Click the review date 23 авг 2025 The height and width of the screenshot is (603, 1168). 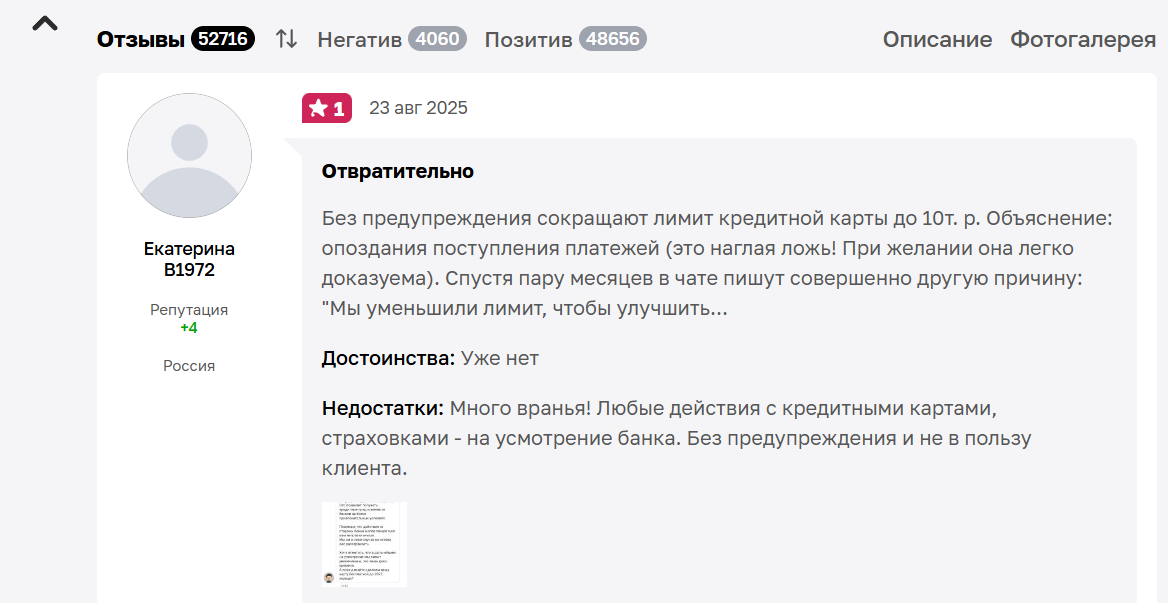click(x=418, y=108)
